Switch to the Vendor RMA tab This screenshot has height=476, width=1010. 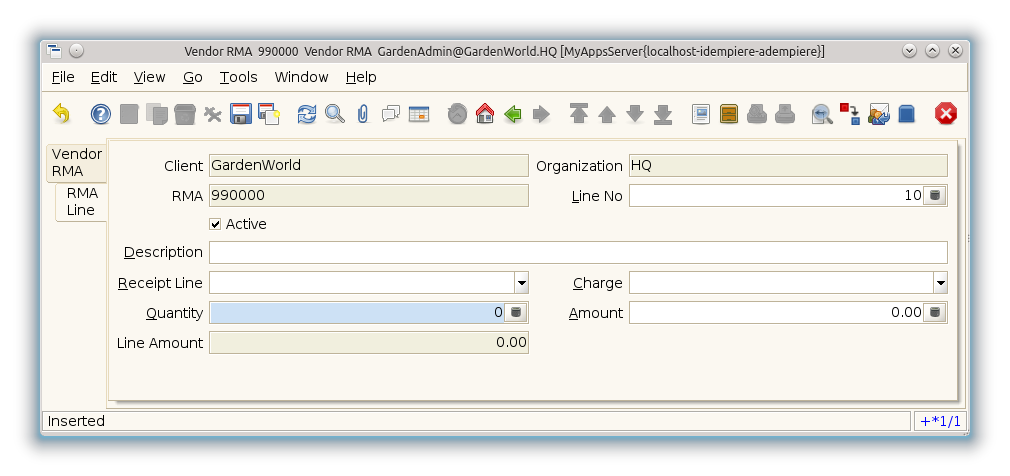pos(77,162)
